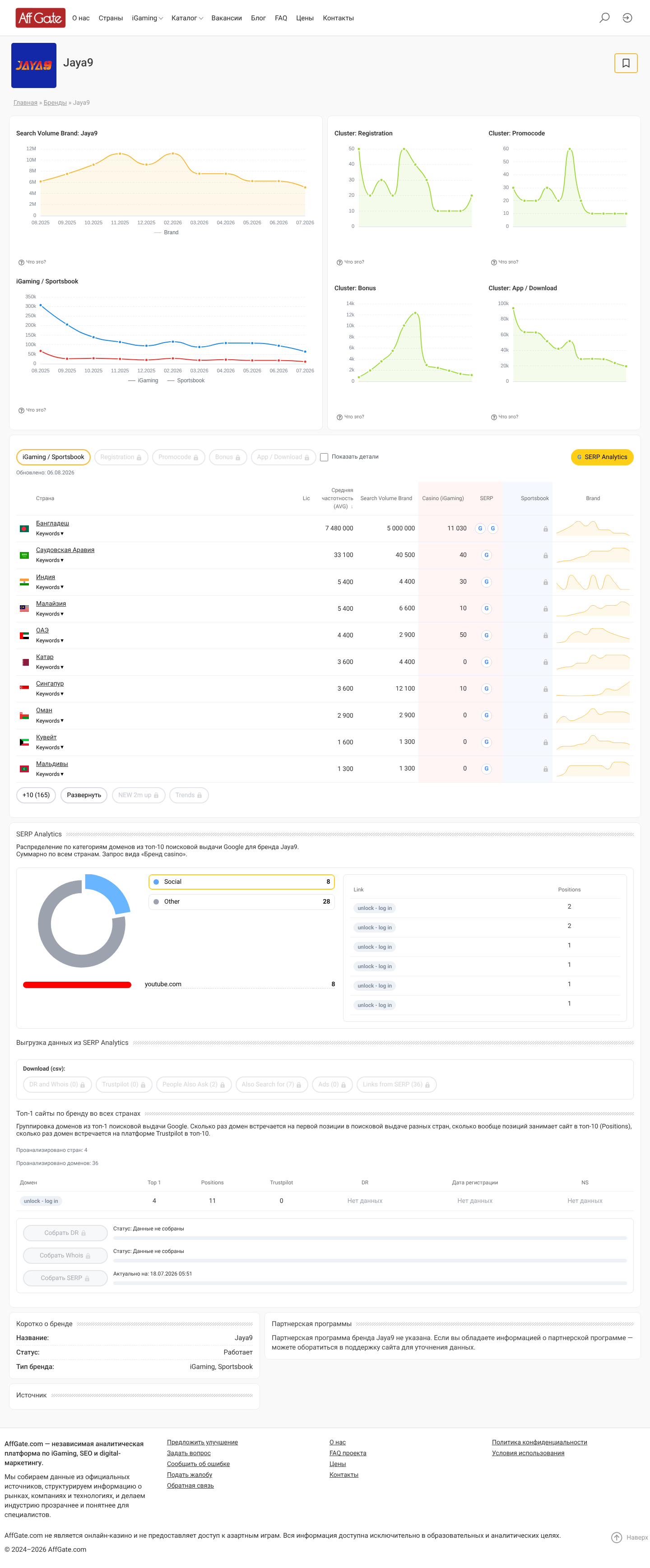Click 'Что это?' help under Cluster: Promocode
This screenshot has height=1568, width=650.
tap(505, 262)
